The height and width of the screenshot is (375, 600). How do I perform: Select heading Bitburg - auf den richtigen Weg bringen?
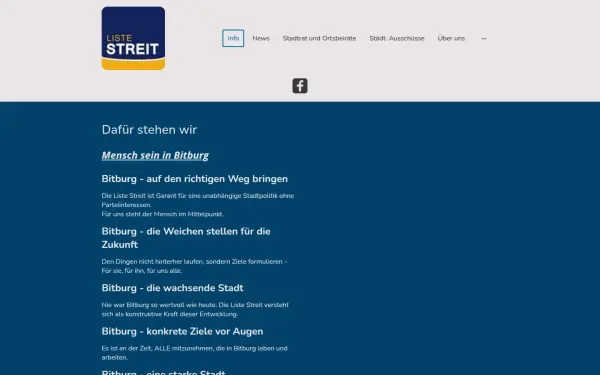195,179
